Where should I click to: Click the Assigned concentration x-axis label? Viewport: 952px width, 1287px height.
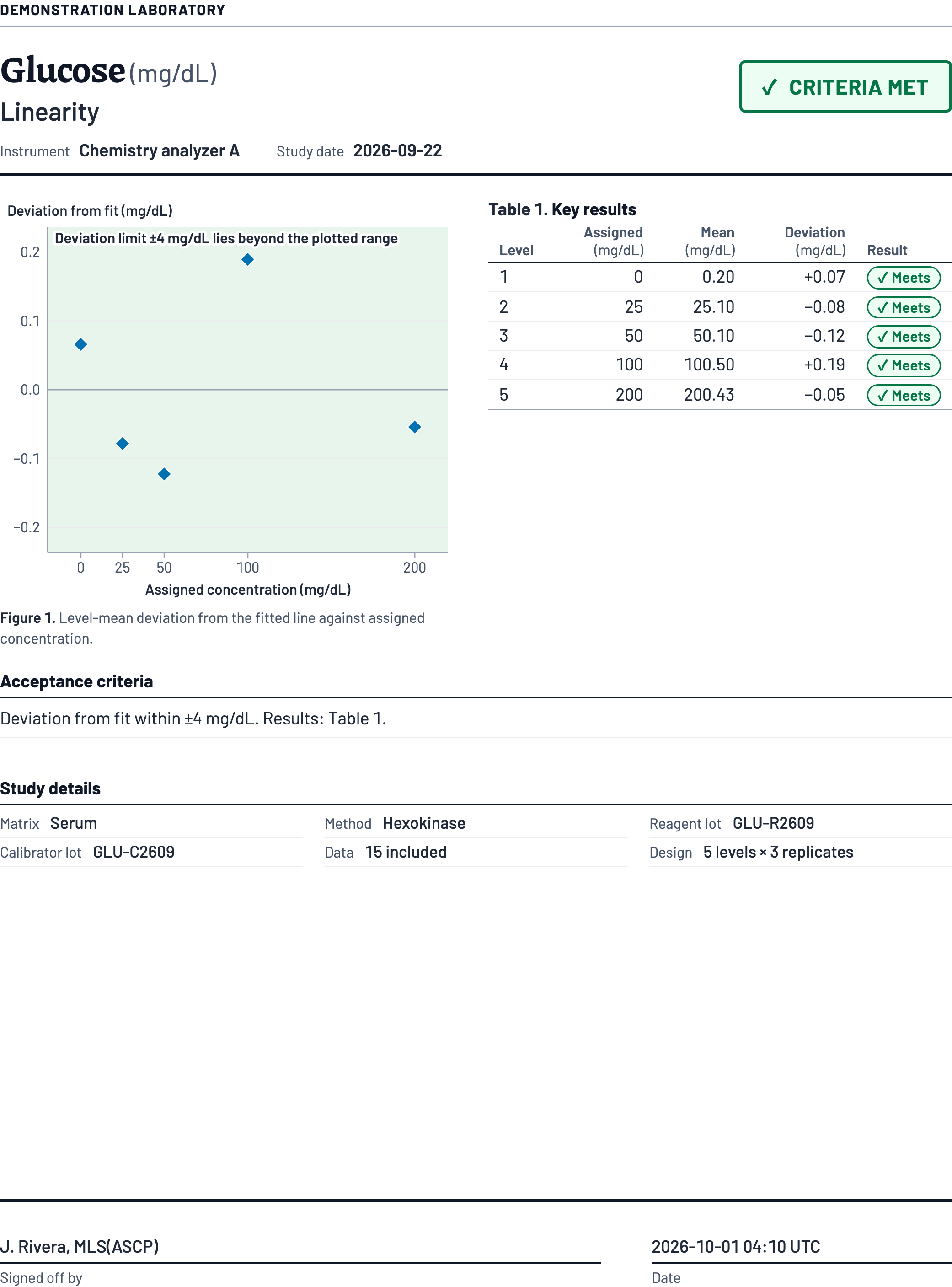point(248,590)
